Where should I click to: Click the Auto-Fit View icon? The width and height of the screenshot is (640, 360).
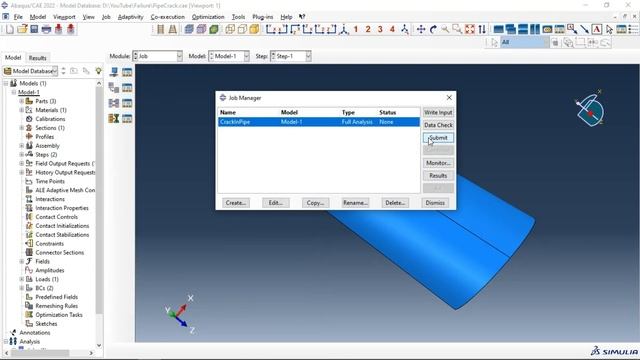pos(470,29)
